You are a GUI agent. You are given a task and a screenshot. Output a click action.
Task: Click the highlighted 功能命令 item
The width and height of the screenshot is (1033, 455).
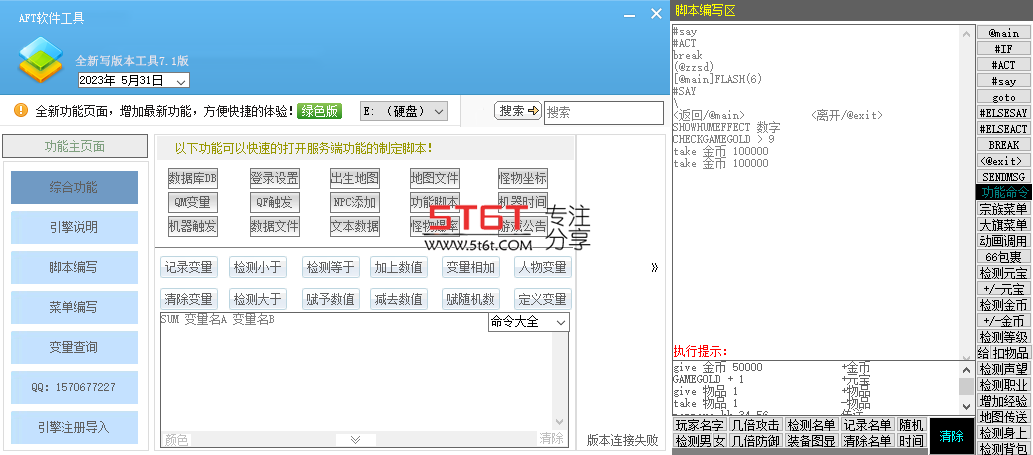(1003, 192)
